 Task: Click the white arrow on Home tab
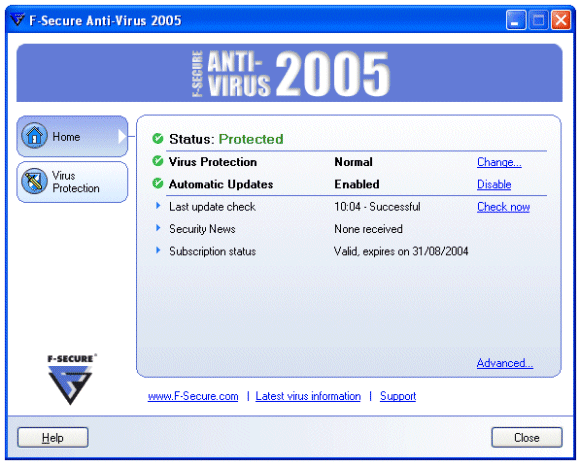pos(122,136)
